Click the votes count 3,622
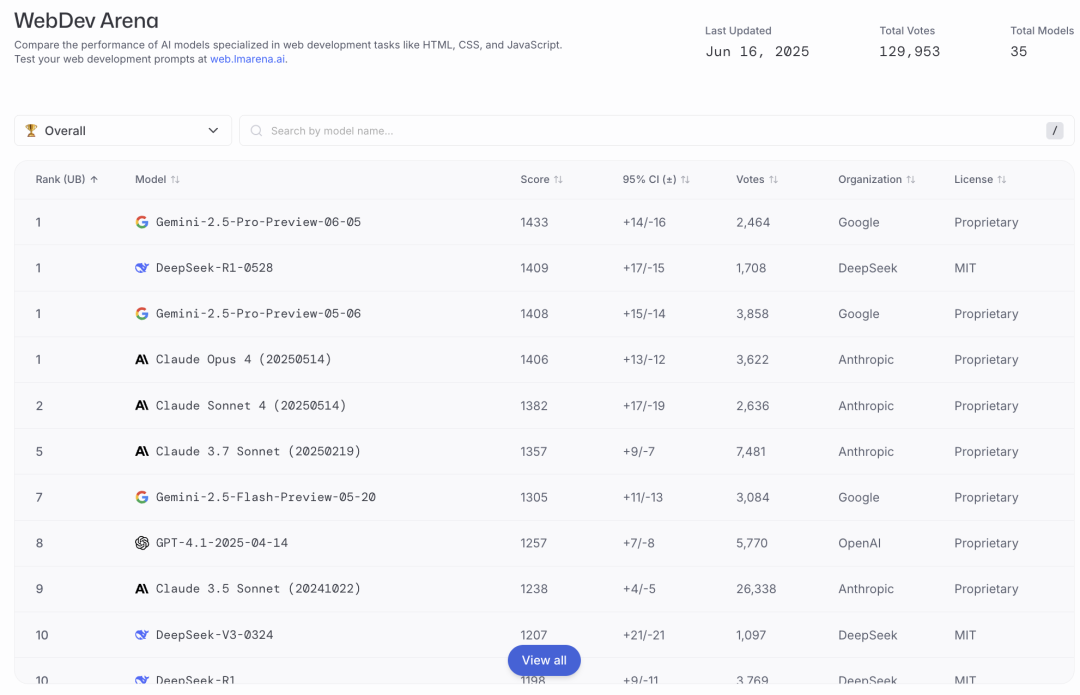The image size is (1080, 695). tap(752, 360)
